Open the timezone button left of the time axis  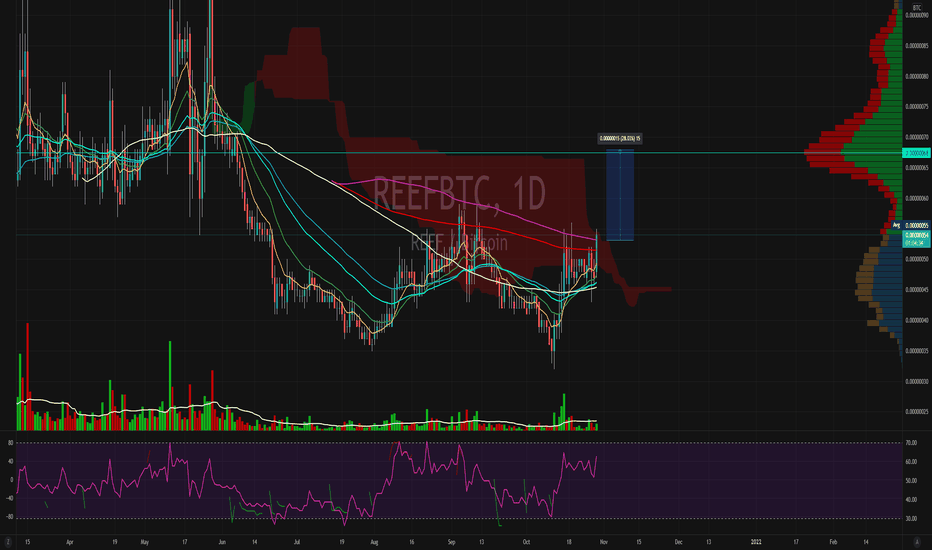pos(8,542)
